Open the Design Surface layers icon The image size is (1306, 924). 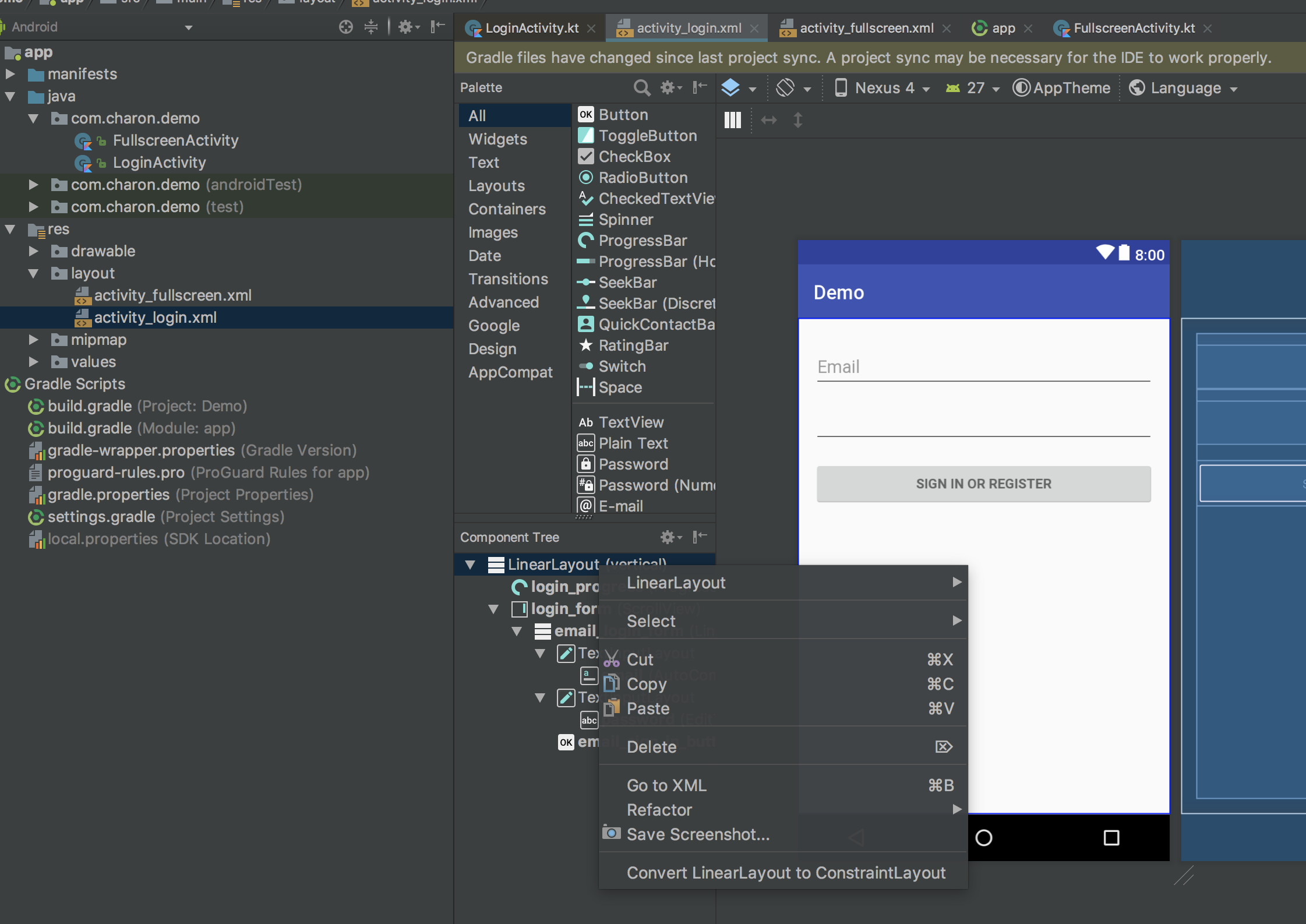730,88
